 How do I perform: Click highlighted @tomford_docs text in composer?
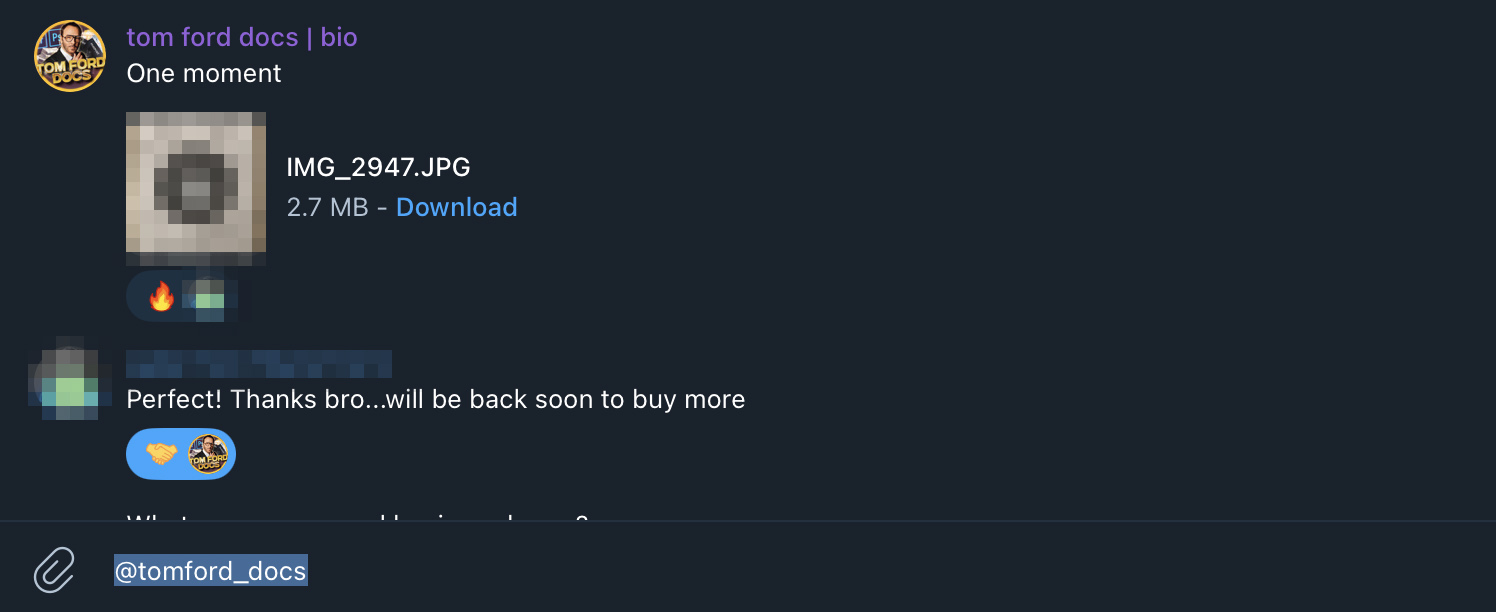[x=210, y=570]
